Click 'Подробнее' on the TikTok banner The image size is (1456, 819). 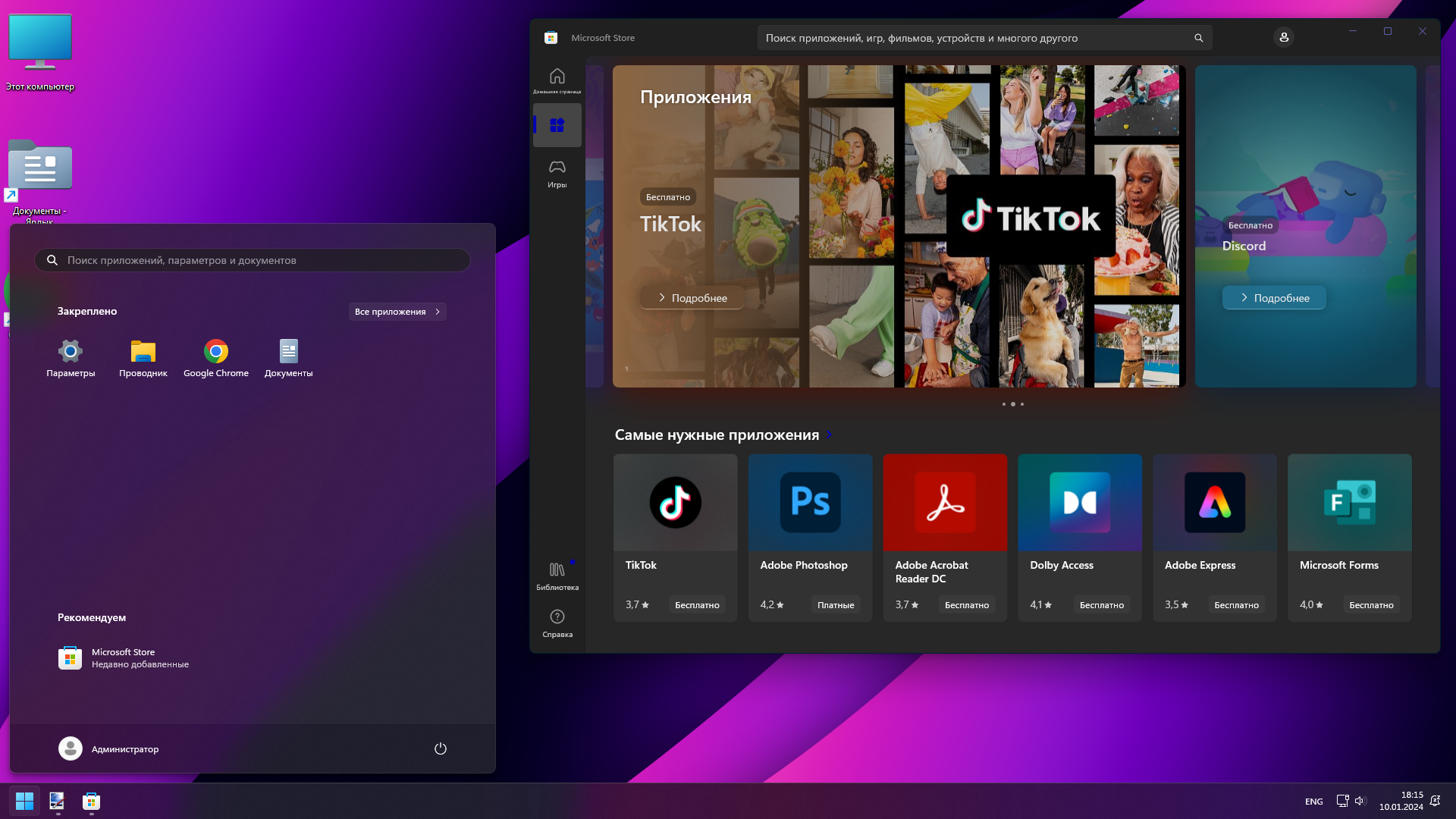[692, 298]
